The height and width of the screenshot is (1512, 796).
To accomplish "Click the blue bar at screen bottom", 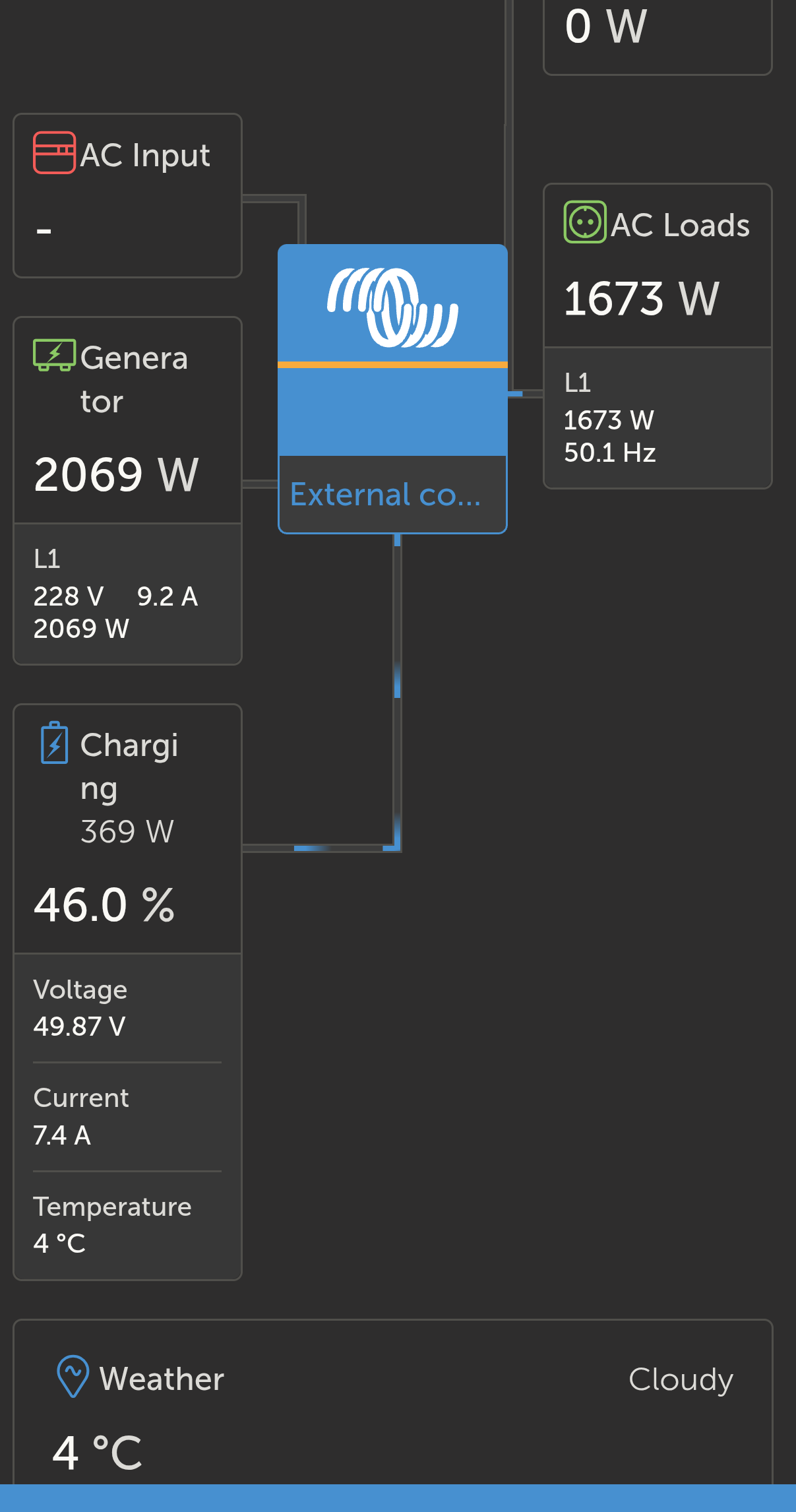I will (398, 1497).
